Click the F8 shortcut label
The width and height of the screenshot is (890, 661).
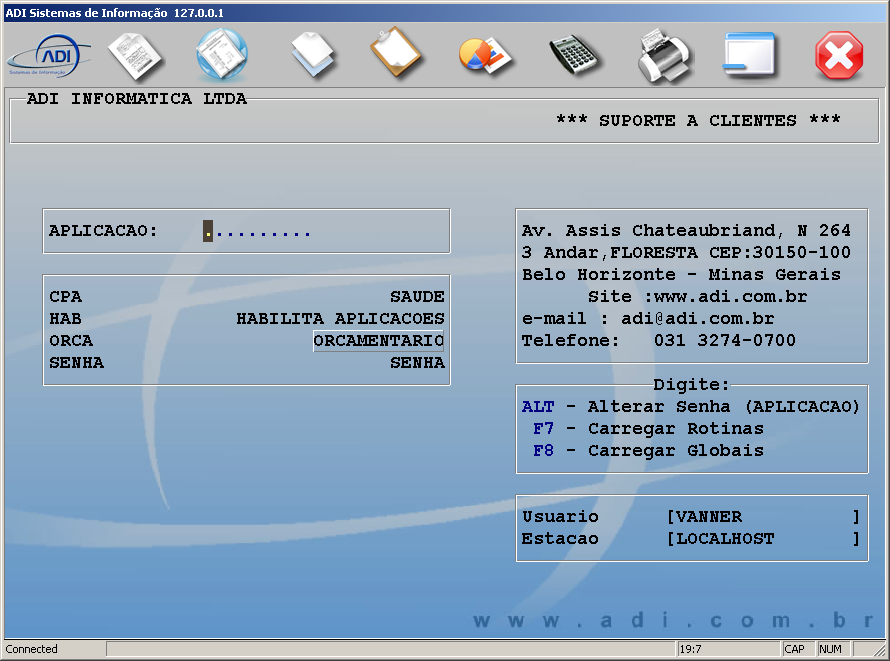[543, 451]
